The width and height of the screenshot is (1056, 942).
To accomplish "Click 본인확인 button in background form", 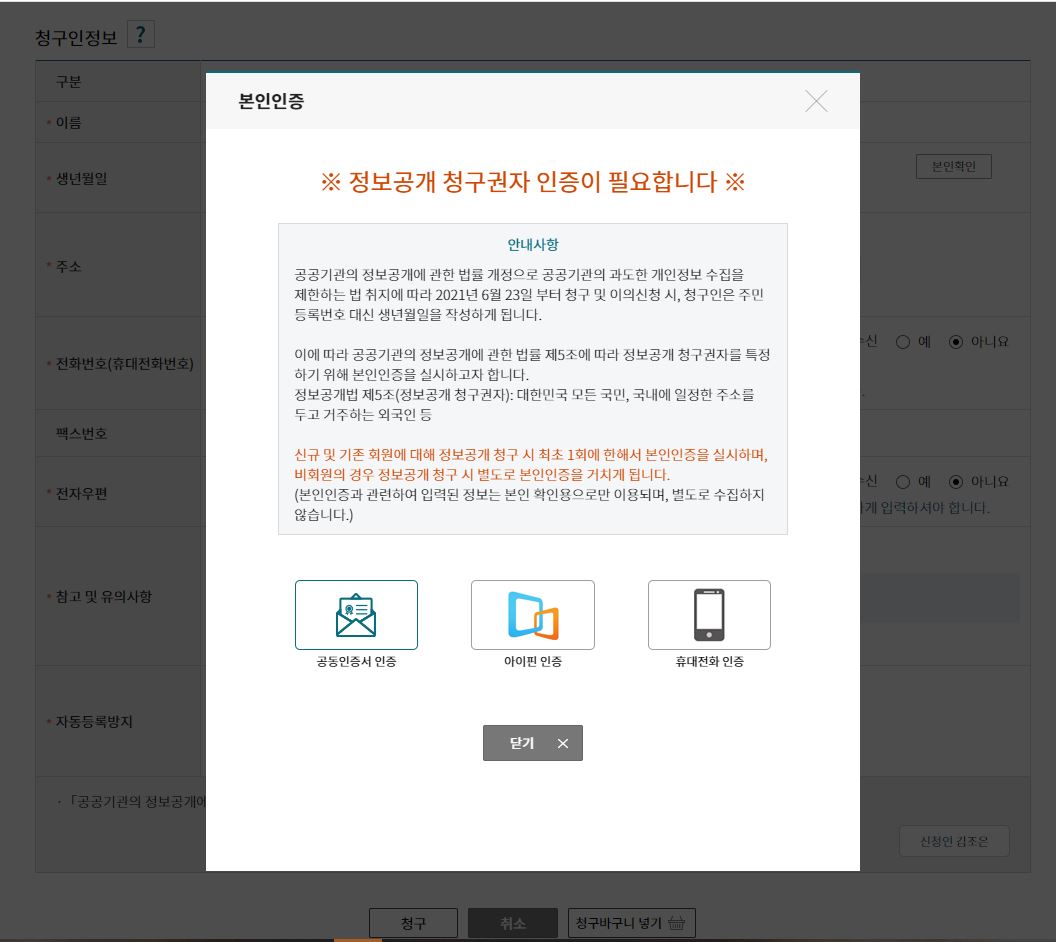I will (954, 166).
